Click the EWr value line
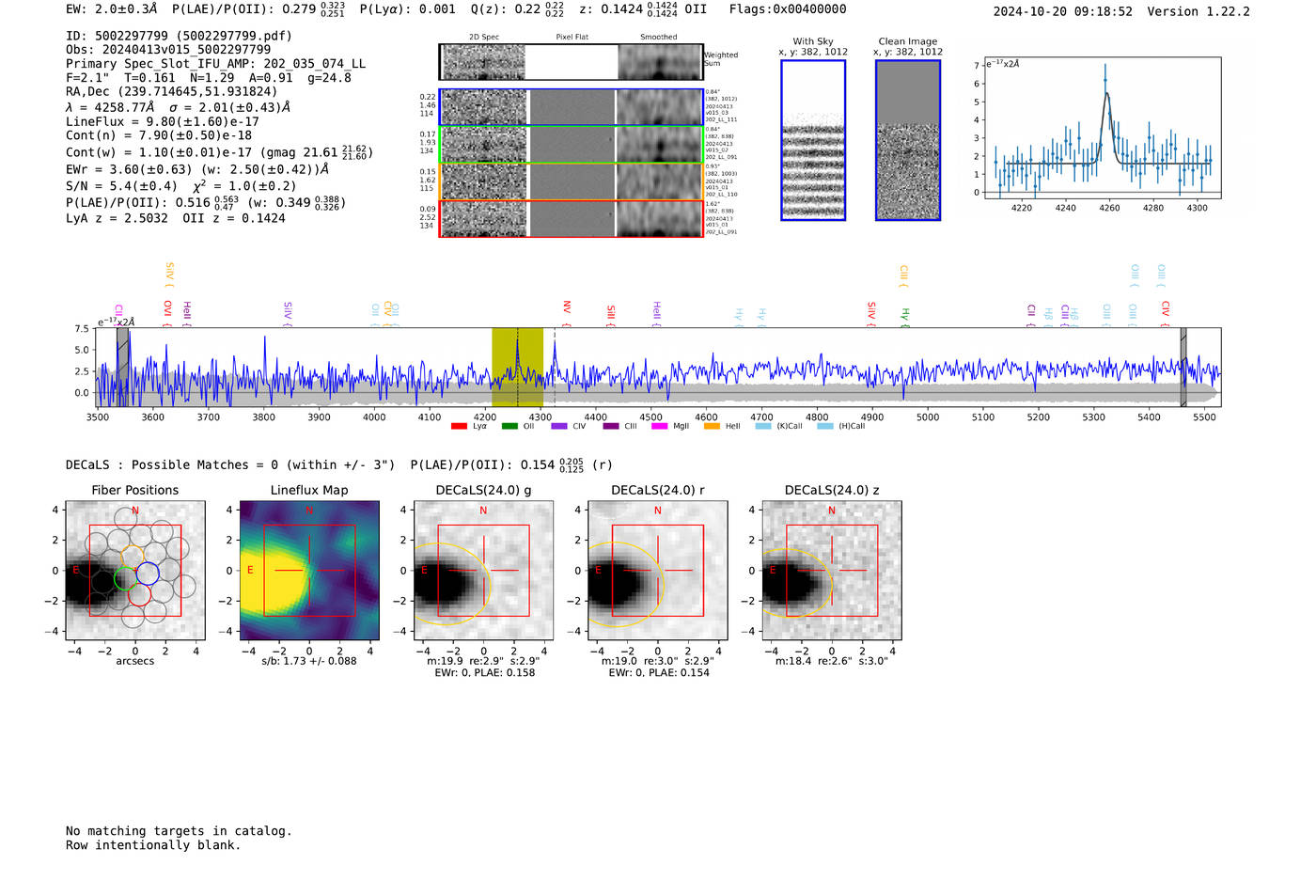This screenshot has height=896, width=1316. [197, 169]
